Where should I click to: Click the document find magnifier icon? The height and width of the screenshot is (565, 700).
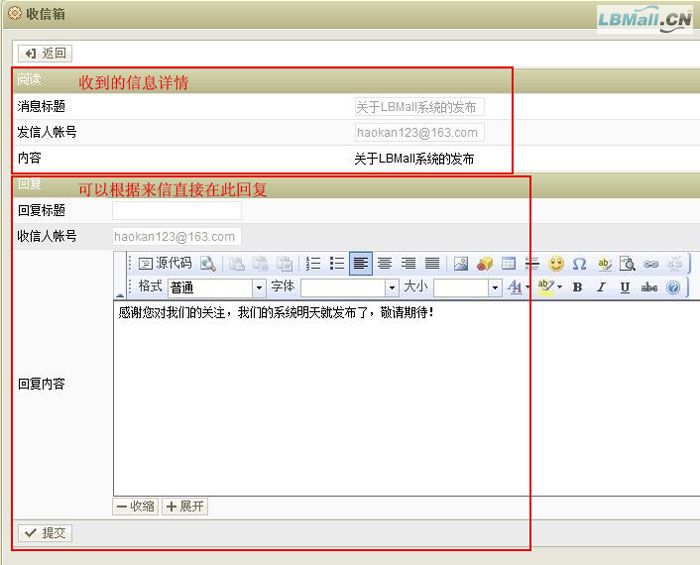(628, 264)
